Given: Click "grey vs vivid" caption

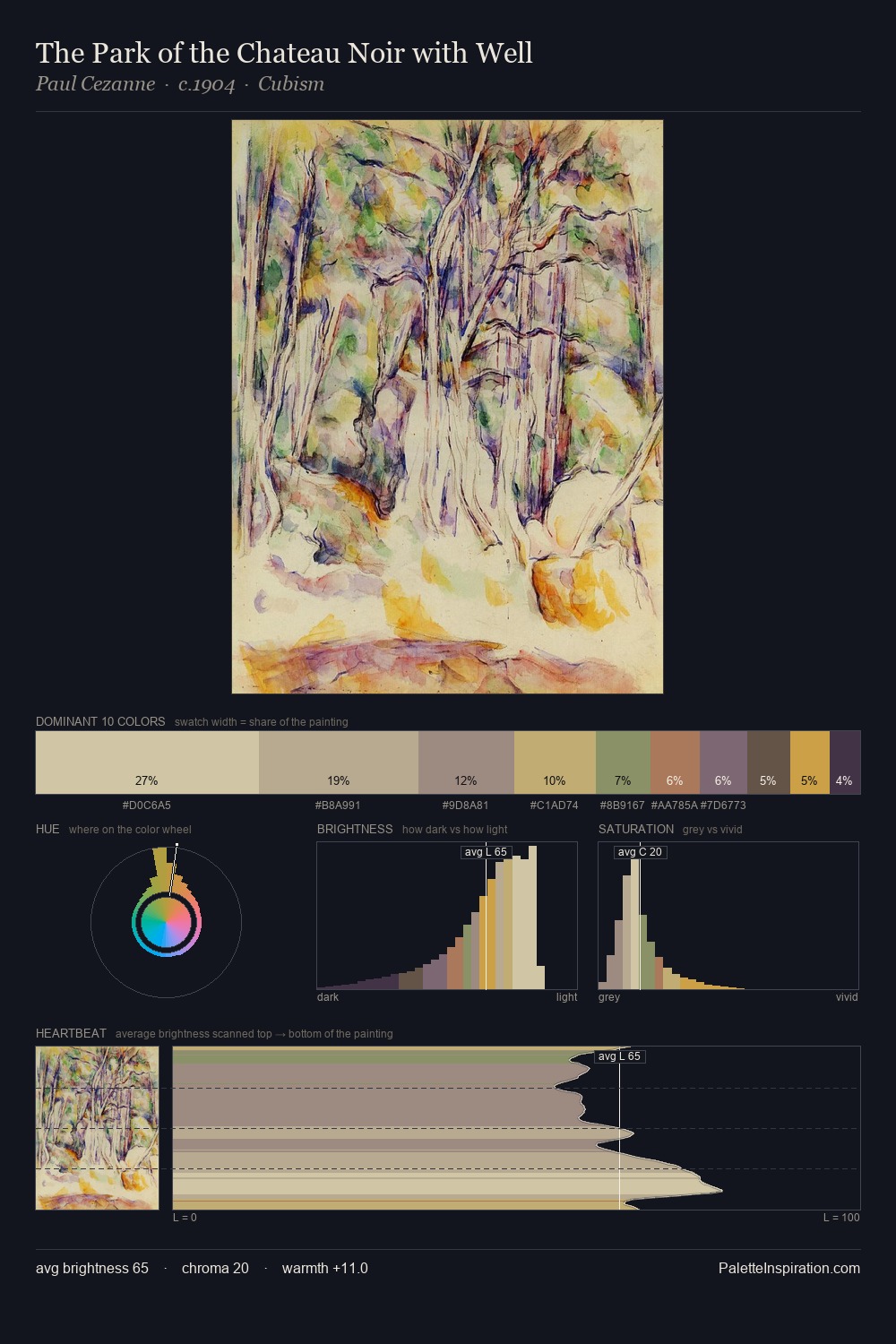Looking at the screenshot, I should pyautogui.click(x=712, y=830).
